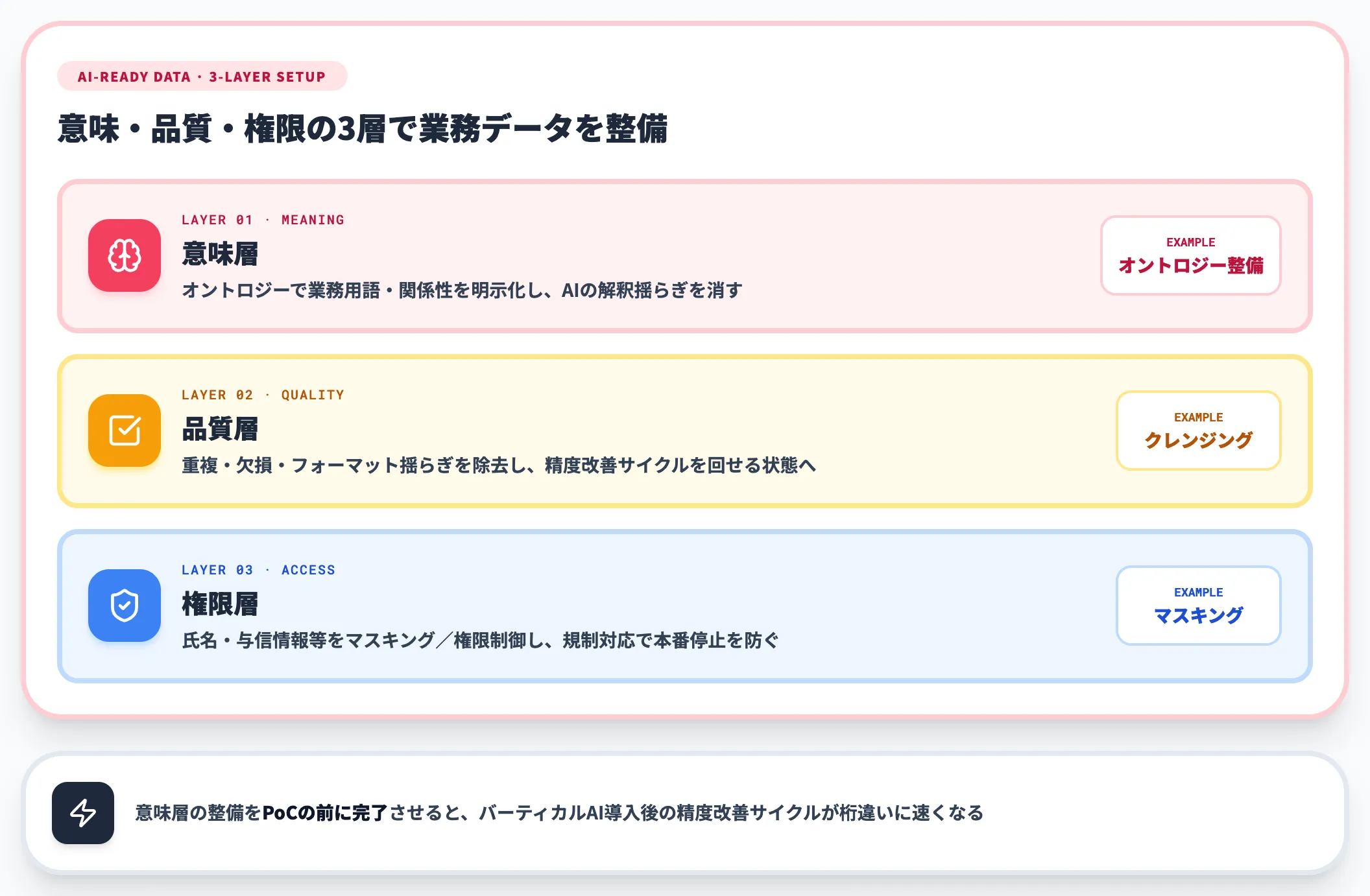Viewport: 1370px width, 896px height.
Task: Click the LAYER 03 · ACCESS label
Action: (258, 570)
